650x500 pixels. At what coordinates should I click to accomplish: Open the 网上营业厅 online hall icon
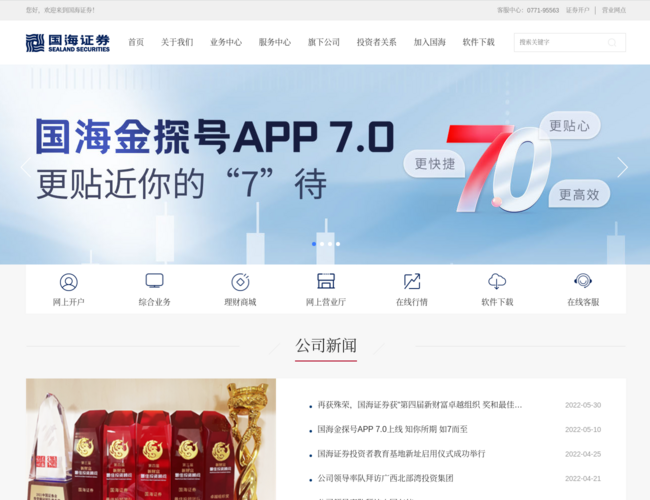[326, 282]
